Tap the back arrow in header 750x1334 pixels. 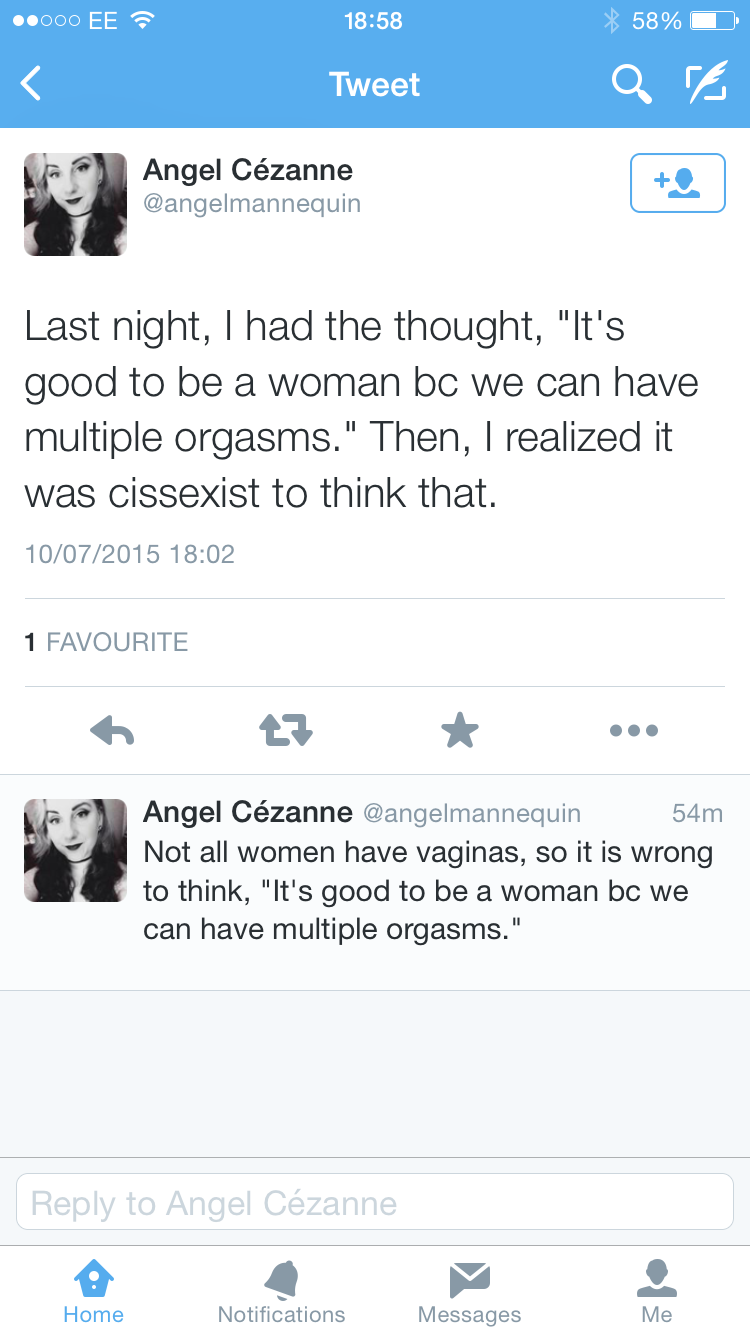click(32, 84)
